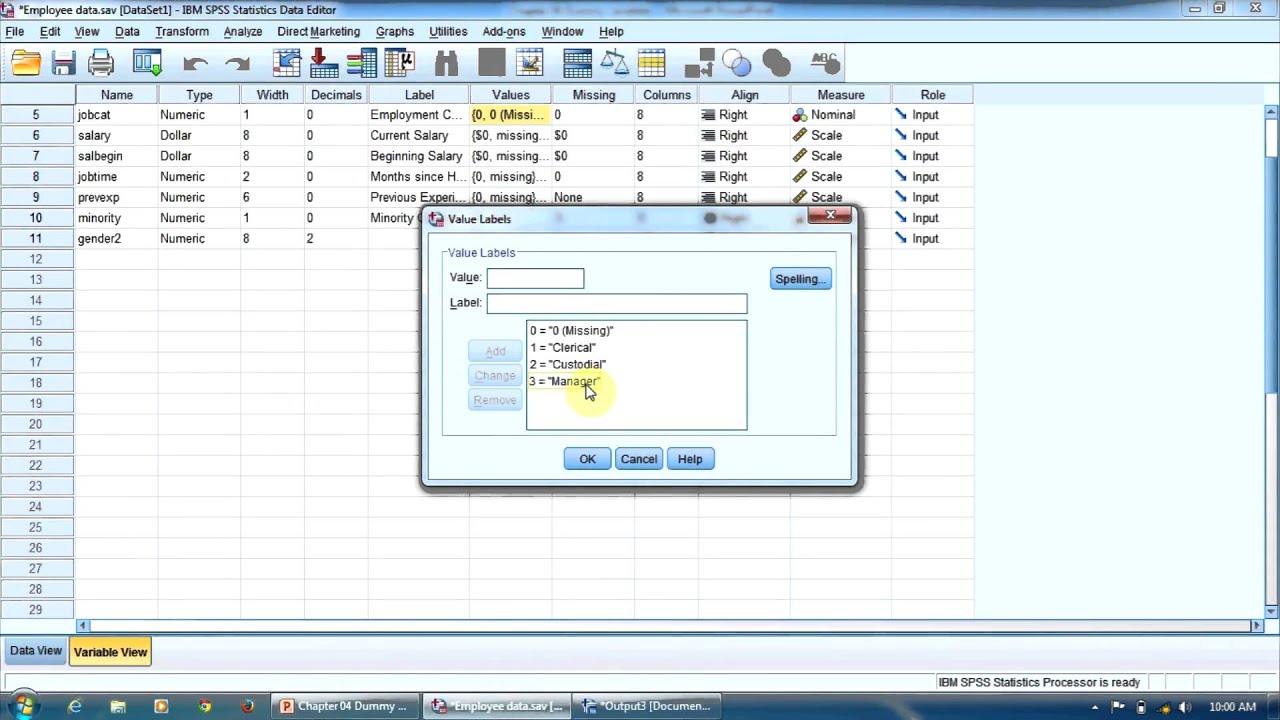Screen dimensions: 1280x720
Task: Open the Windows Start button
Action: (x=22, y=706)
